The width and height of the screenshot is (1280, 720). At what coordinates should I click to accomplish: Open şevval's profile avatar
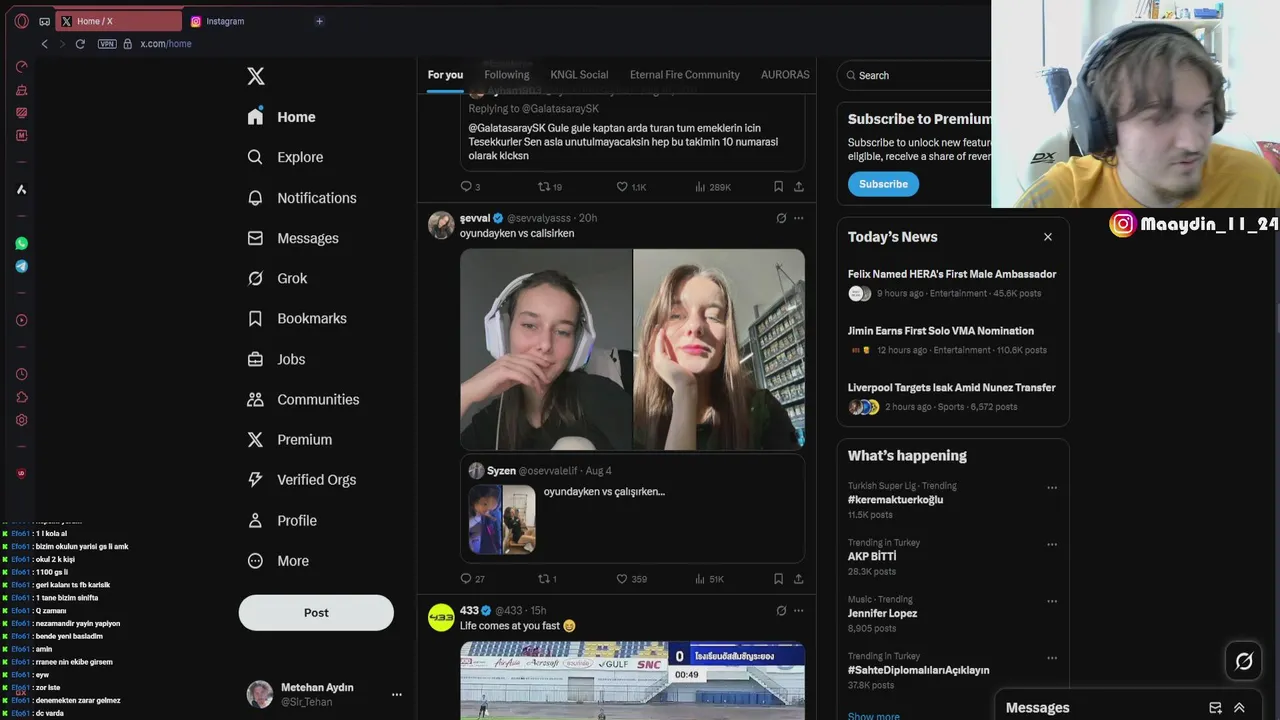click(441, 225)
